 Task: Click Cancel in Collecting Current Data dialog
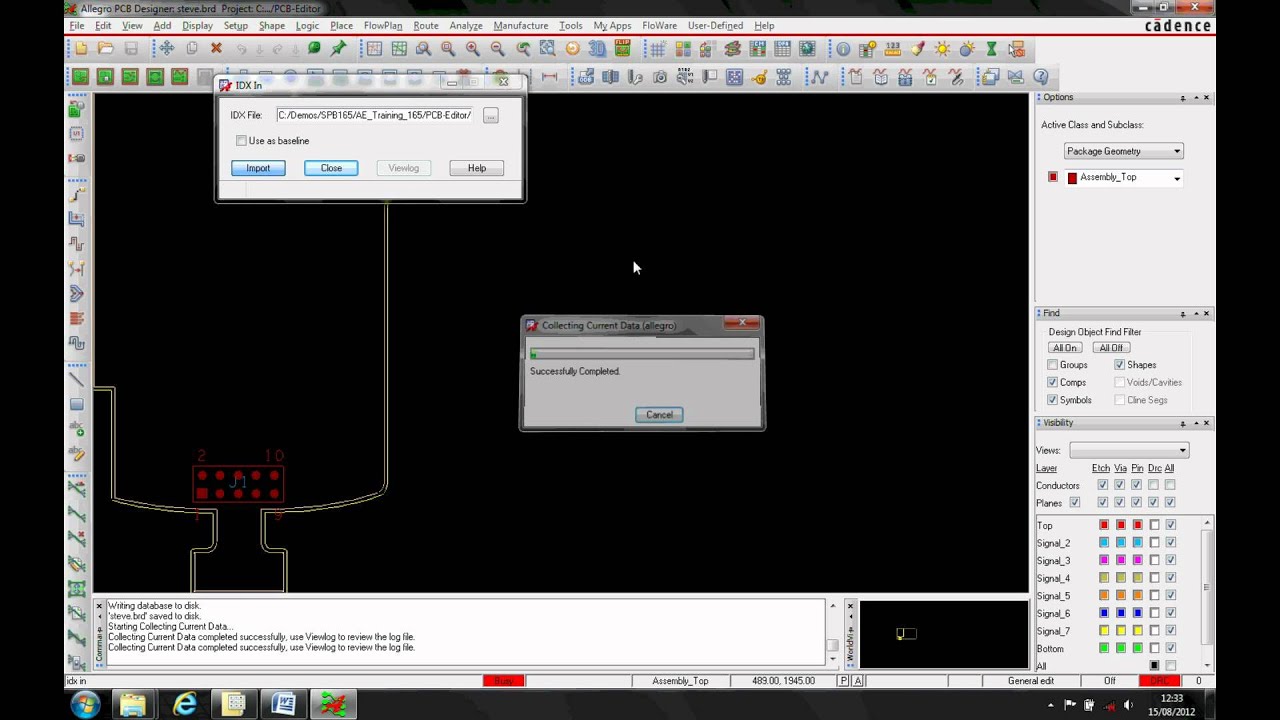(x=659, y=415)
